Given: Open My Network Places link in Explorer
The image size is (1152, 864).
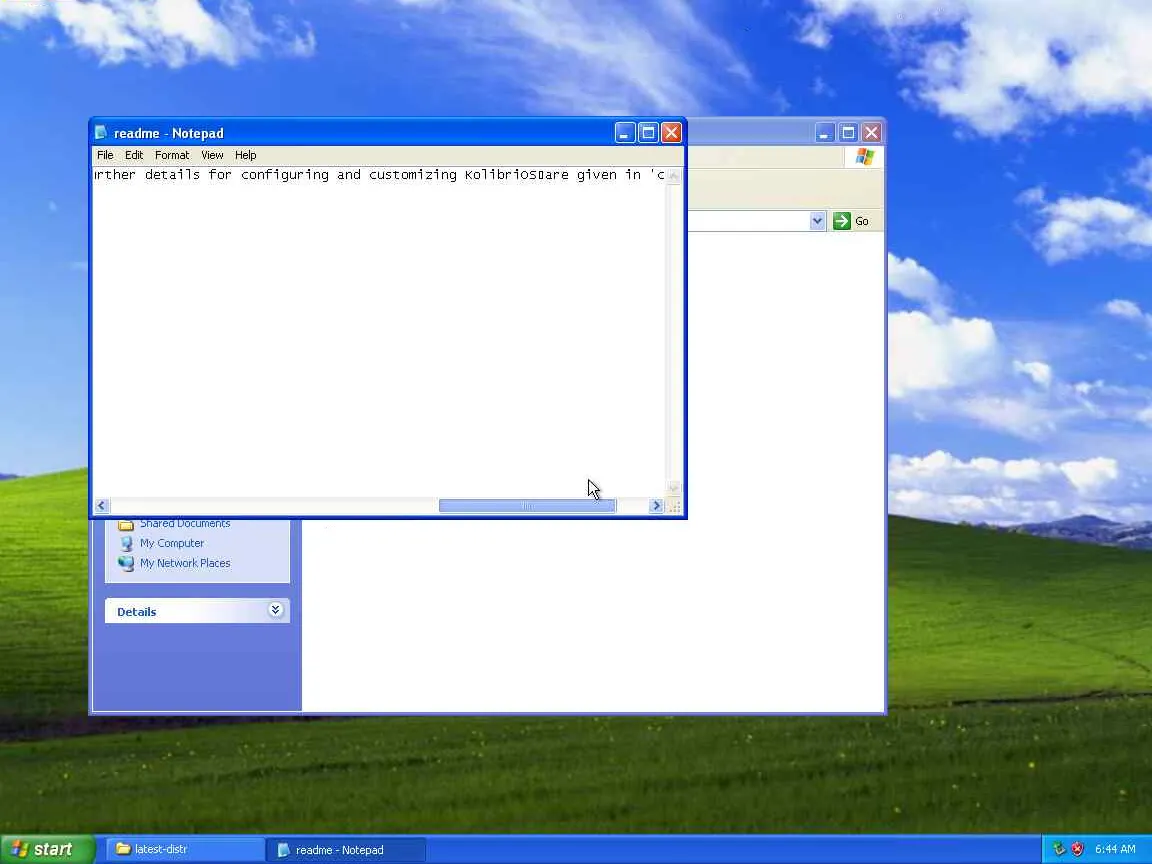Looking at the screenshot, I should click(x=185, y=563).
